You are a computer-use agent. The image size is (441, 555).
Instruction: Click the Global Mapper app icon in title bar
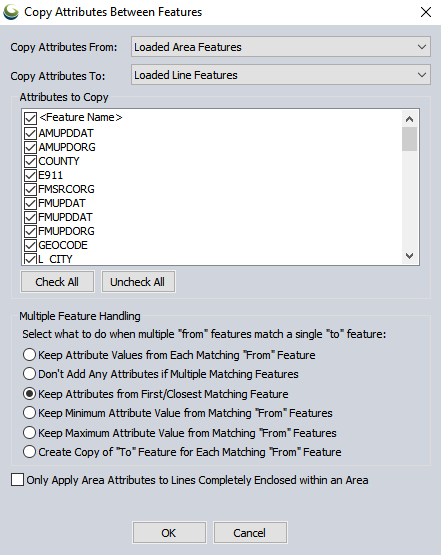(x=11, y=12)
